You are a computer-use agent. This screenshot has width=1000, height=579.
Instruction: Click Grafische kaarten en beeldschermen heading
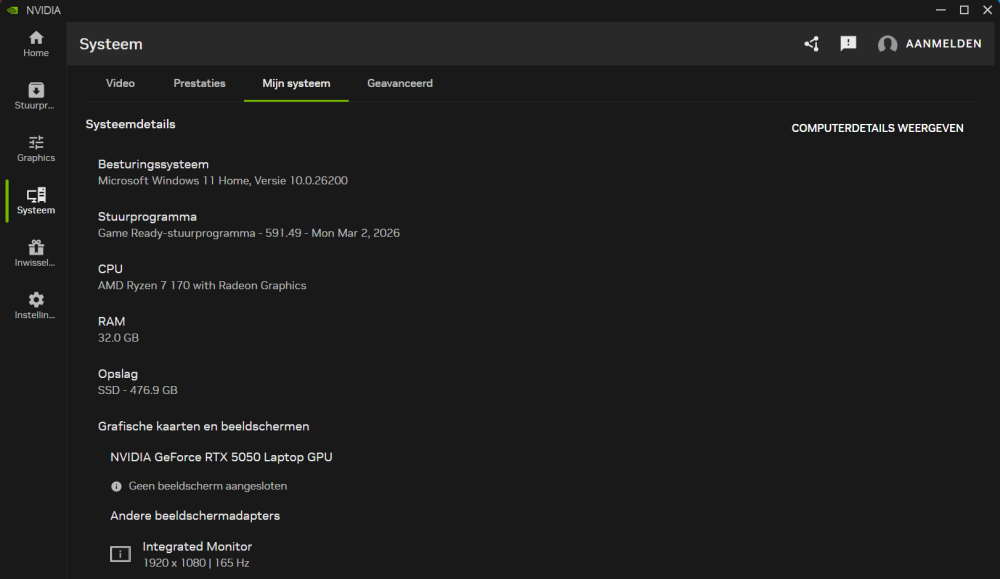point(203,427)
